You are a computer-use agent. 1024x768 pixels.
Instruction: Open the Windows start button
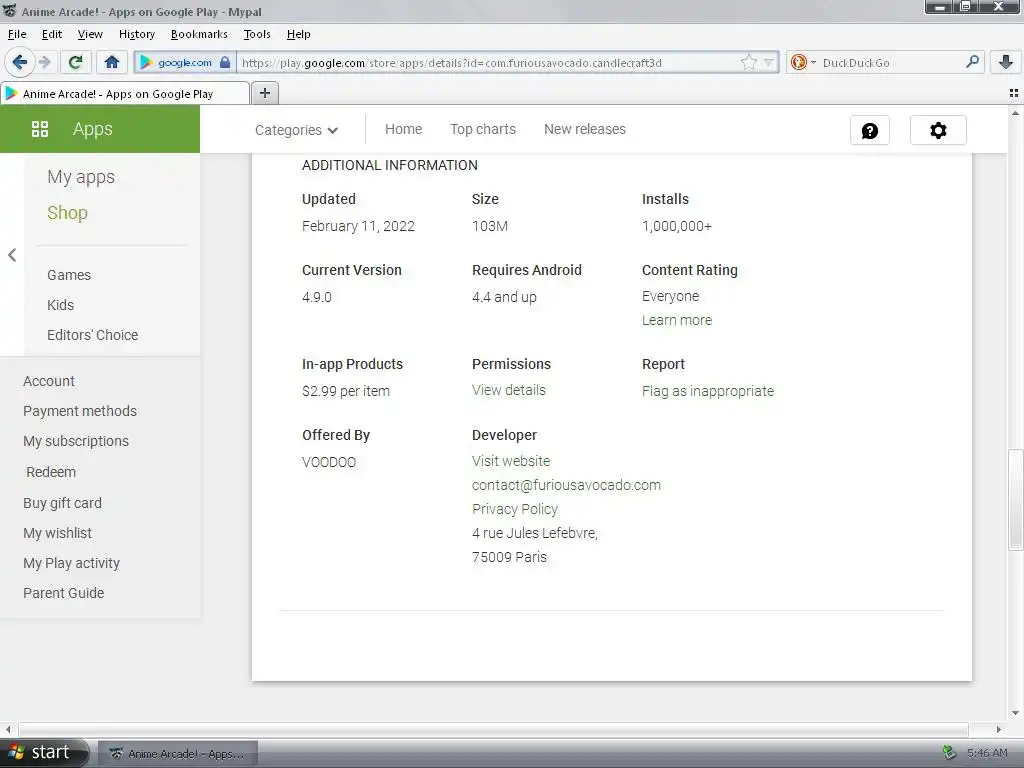44,753
